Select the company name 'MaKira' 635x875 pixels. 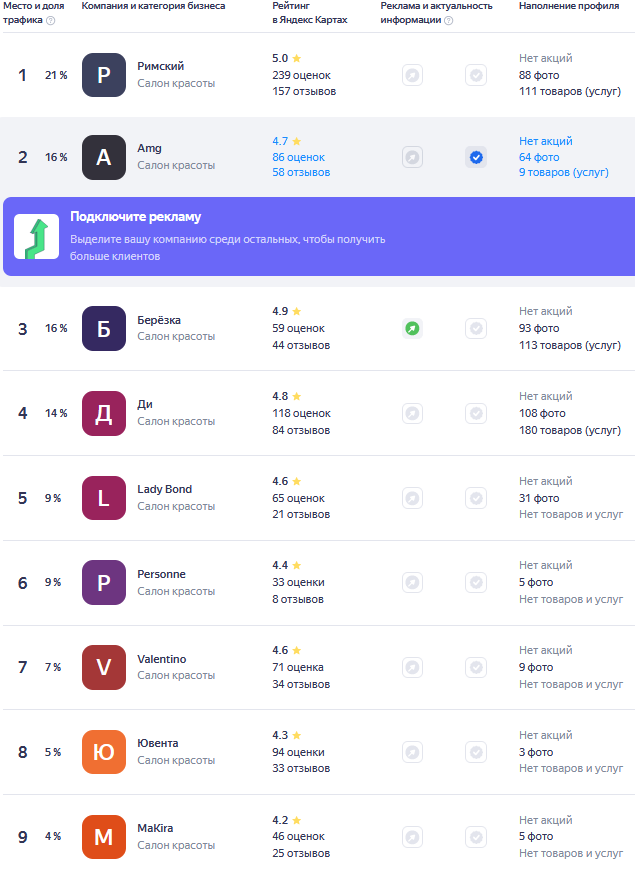pyautogui.click(x=155, y=828)
